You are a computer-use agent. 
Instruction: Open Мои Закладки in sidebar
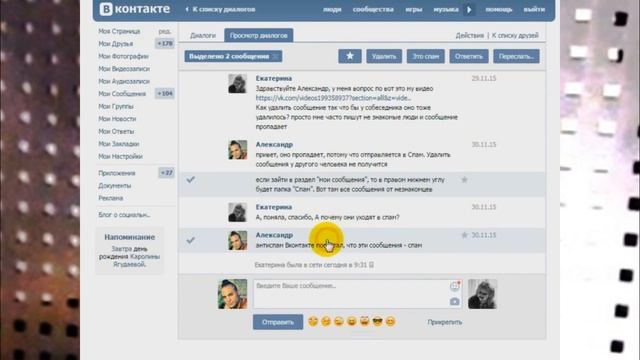coord(119,144)
